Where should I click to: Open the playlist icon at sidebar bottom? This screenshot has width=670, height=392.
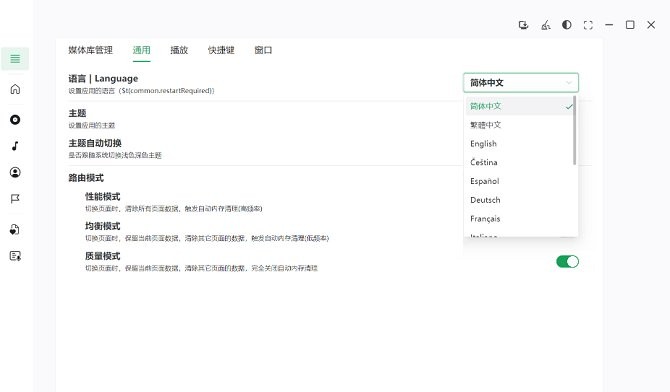tap(15, 256)
